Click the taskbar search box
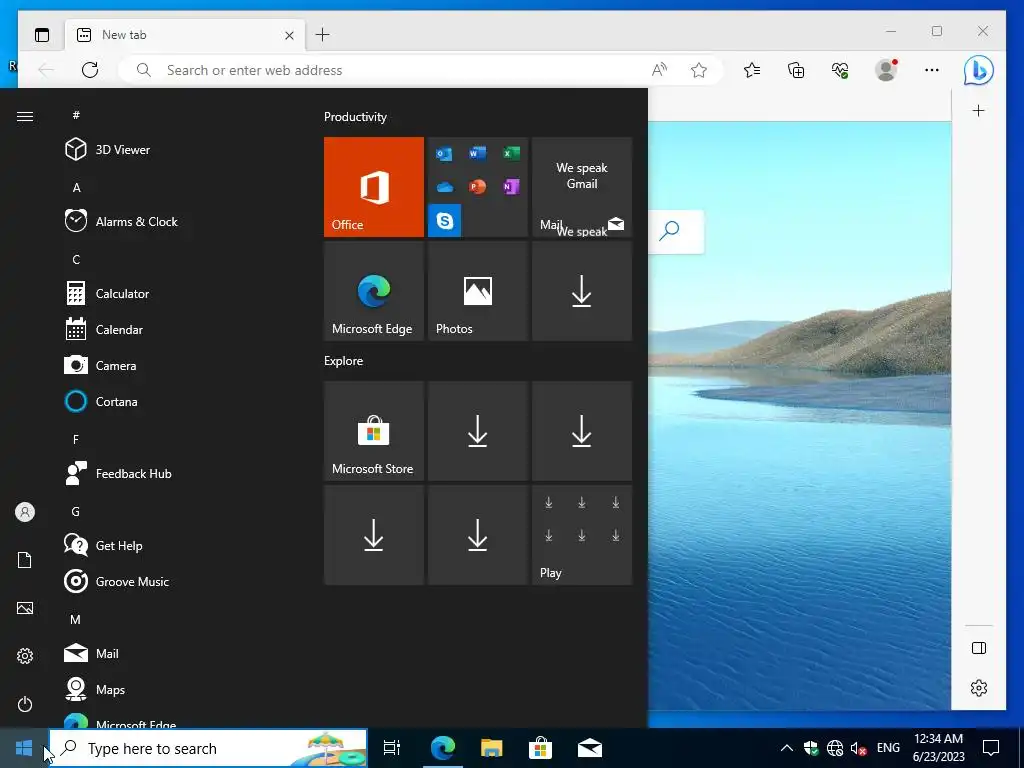The width and height of the screenshot is (1024, 768). [x=208, y=748]
